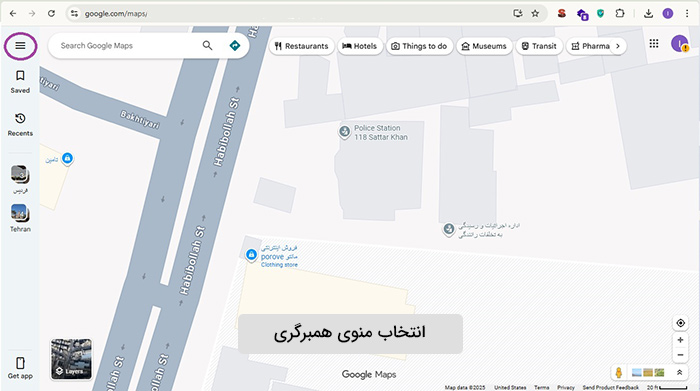
Task: Select the porove Clothing store marker
Action: (251, 255)
